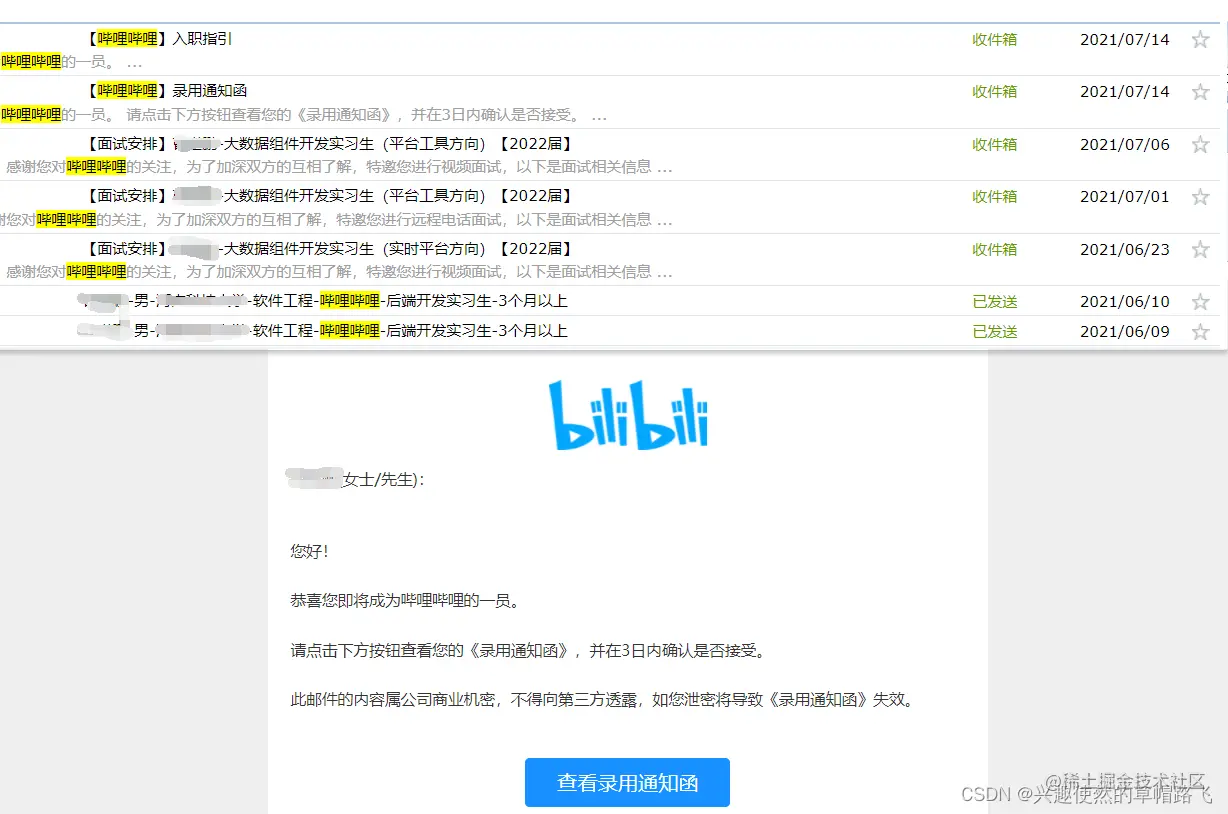The height and width of the screenshot is (814, 1228).
Task: Click the date 2021/06/10
Action: [1125, 302]
